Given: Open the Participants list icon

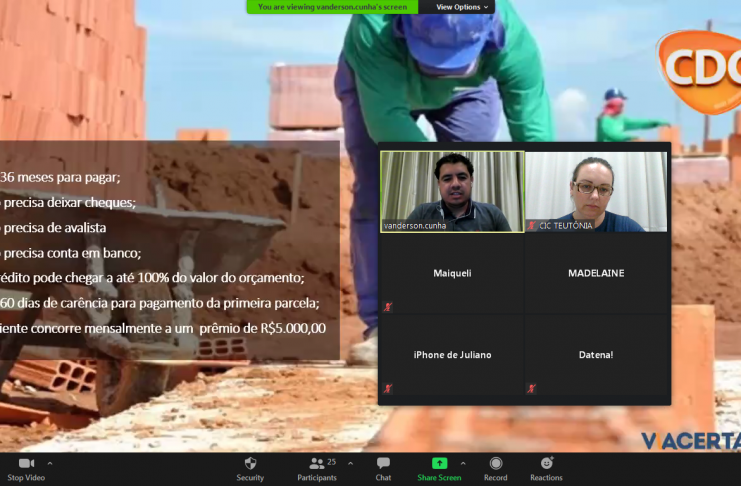Looking at the screenshot, I should point(317,463).
